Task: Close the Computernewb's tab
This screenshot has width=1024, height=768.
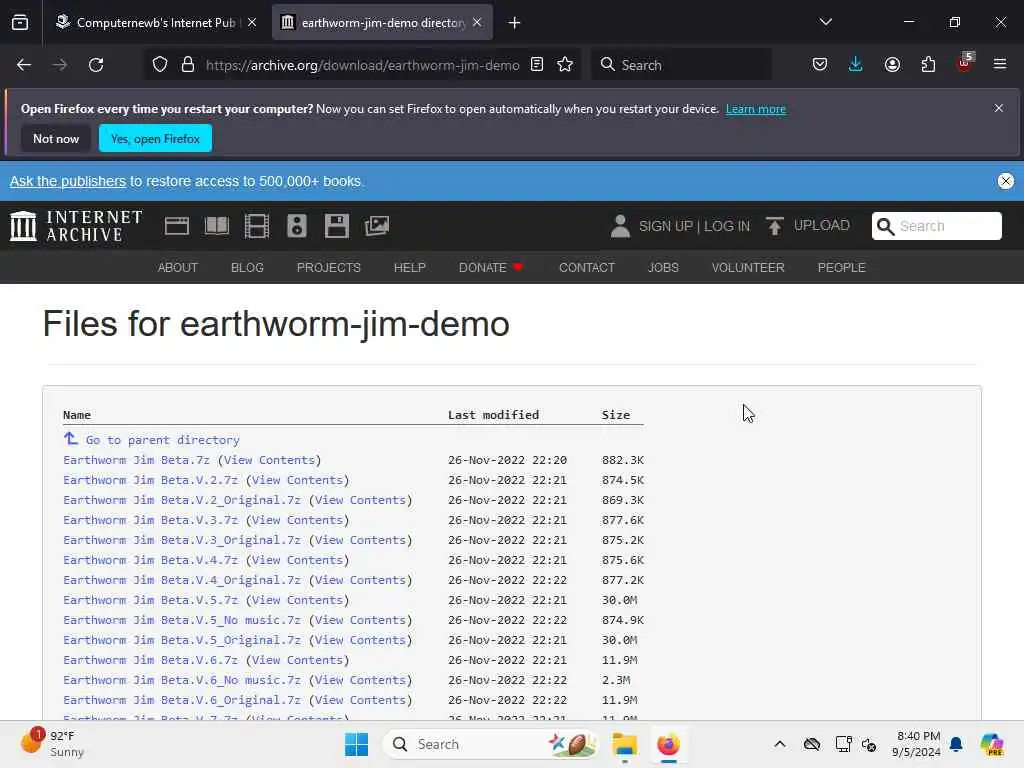Action: (252, 22)
